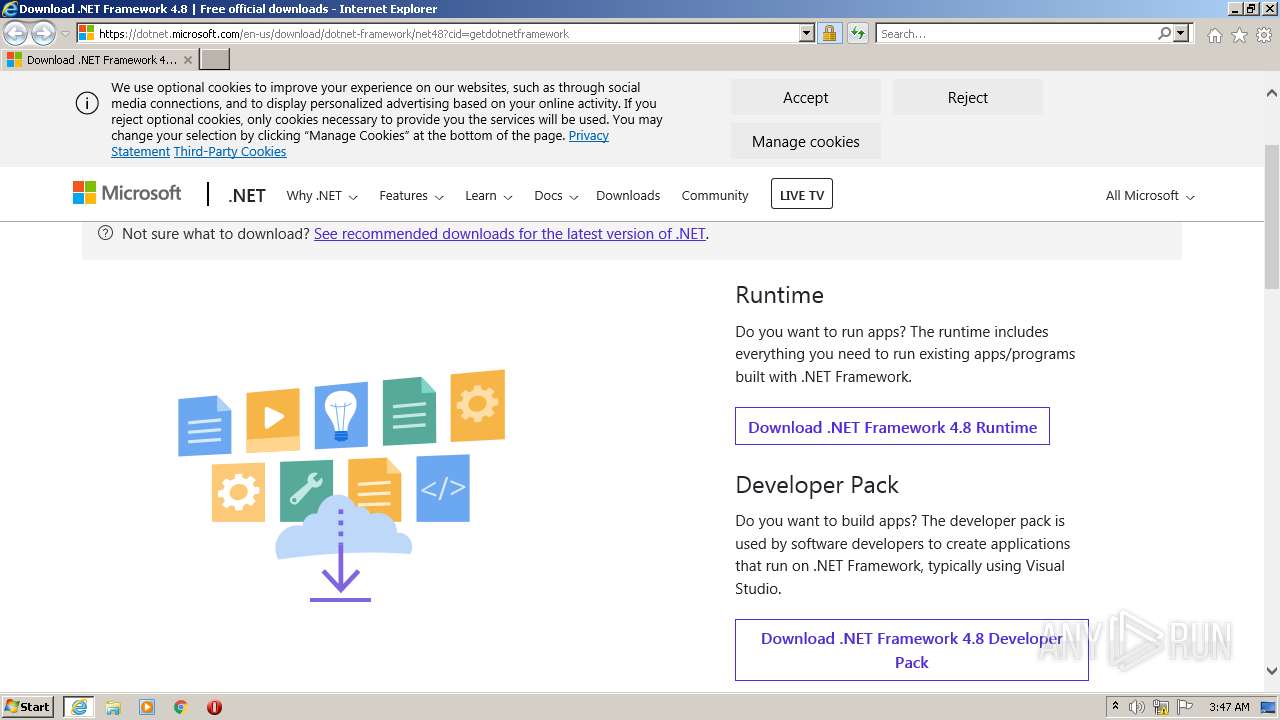Download .NET Framework 4.8 Runtime
Screen dimensions: 1280x720
pyautogui.click(x=892, y=427)
